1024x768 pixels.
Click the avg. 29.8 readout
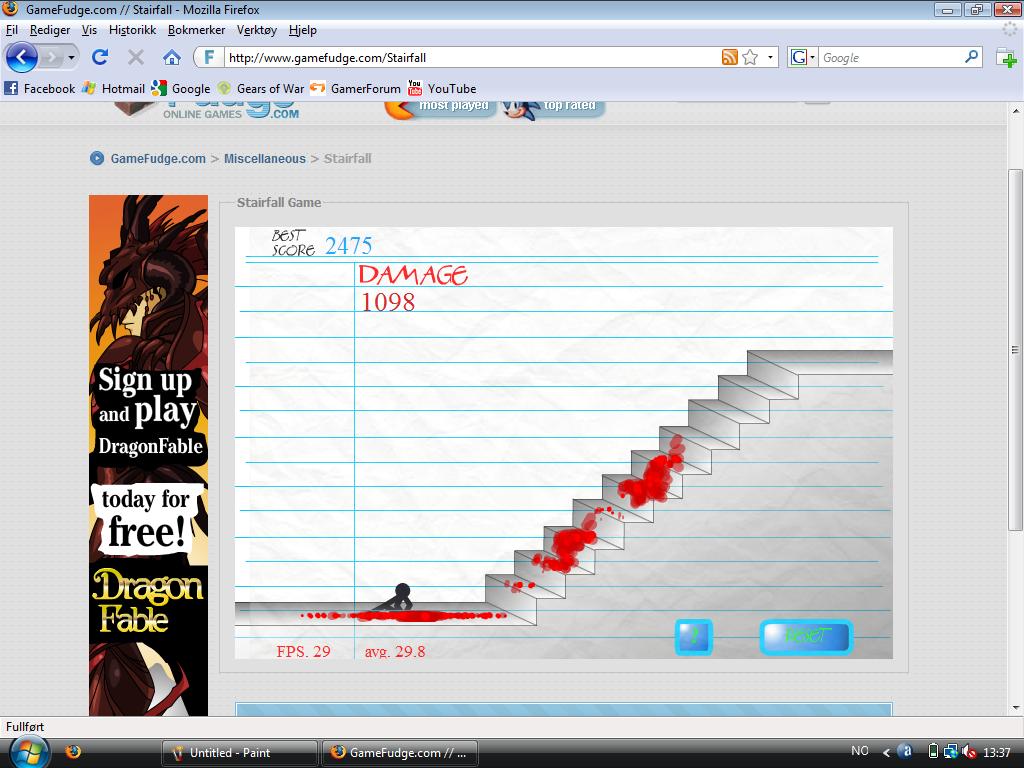click(x=394, y=651)
